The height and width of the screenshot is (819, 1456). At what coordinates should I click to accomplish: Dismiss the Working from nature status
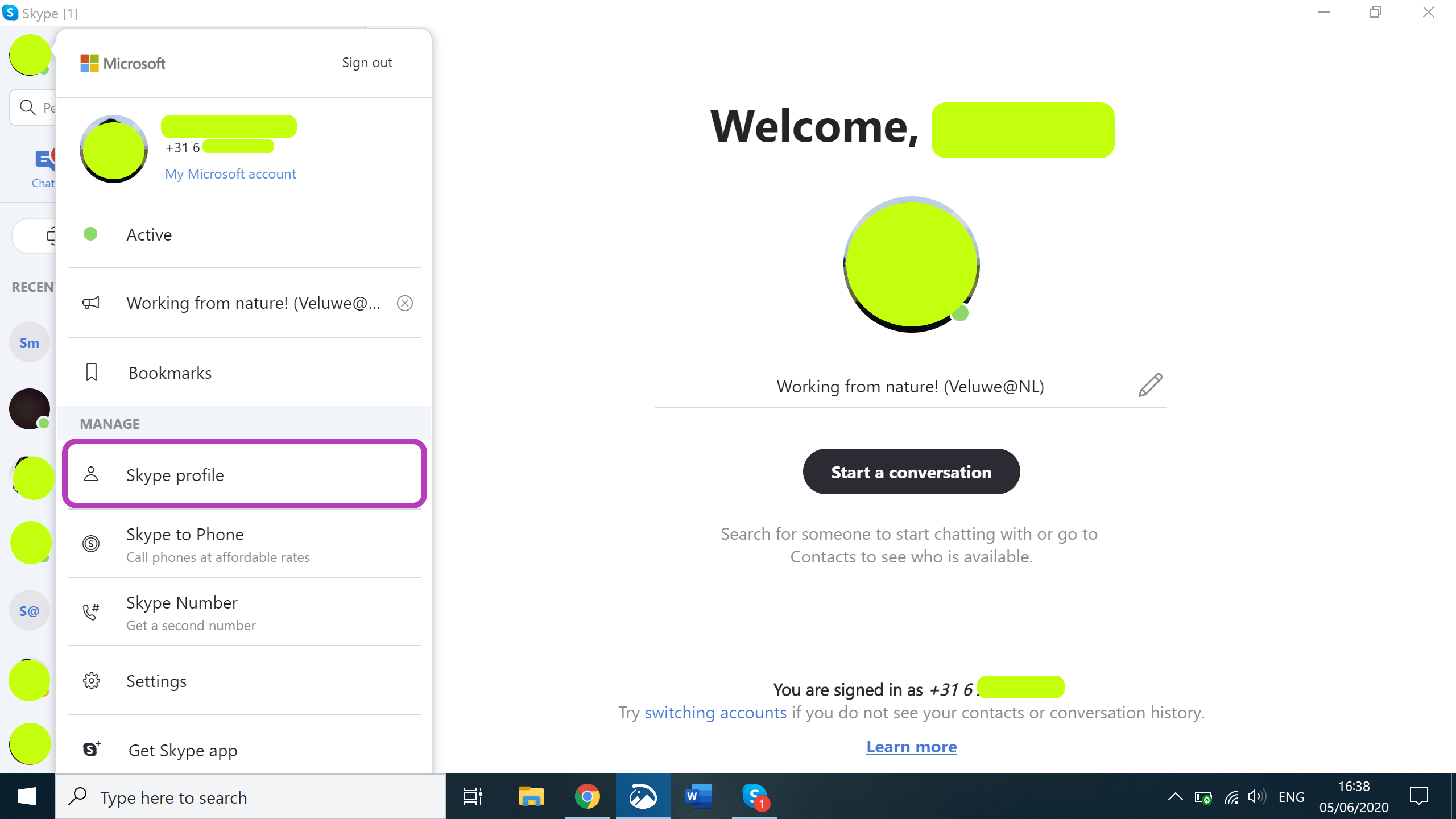[405, 303]
